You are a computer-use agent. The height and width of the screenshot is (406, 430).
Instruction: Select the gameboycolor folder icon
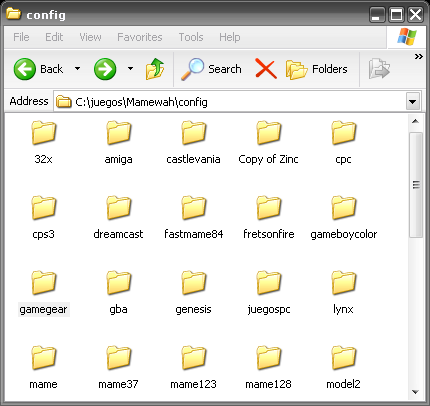(344, 208)
